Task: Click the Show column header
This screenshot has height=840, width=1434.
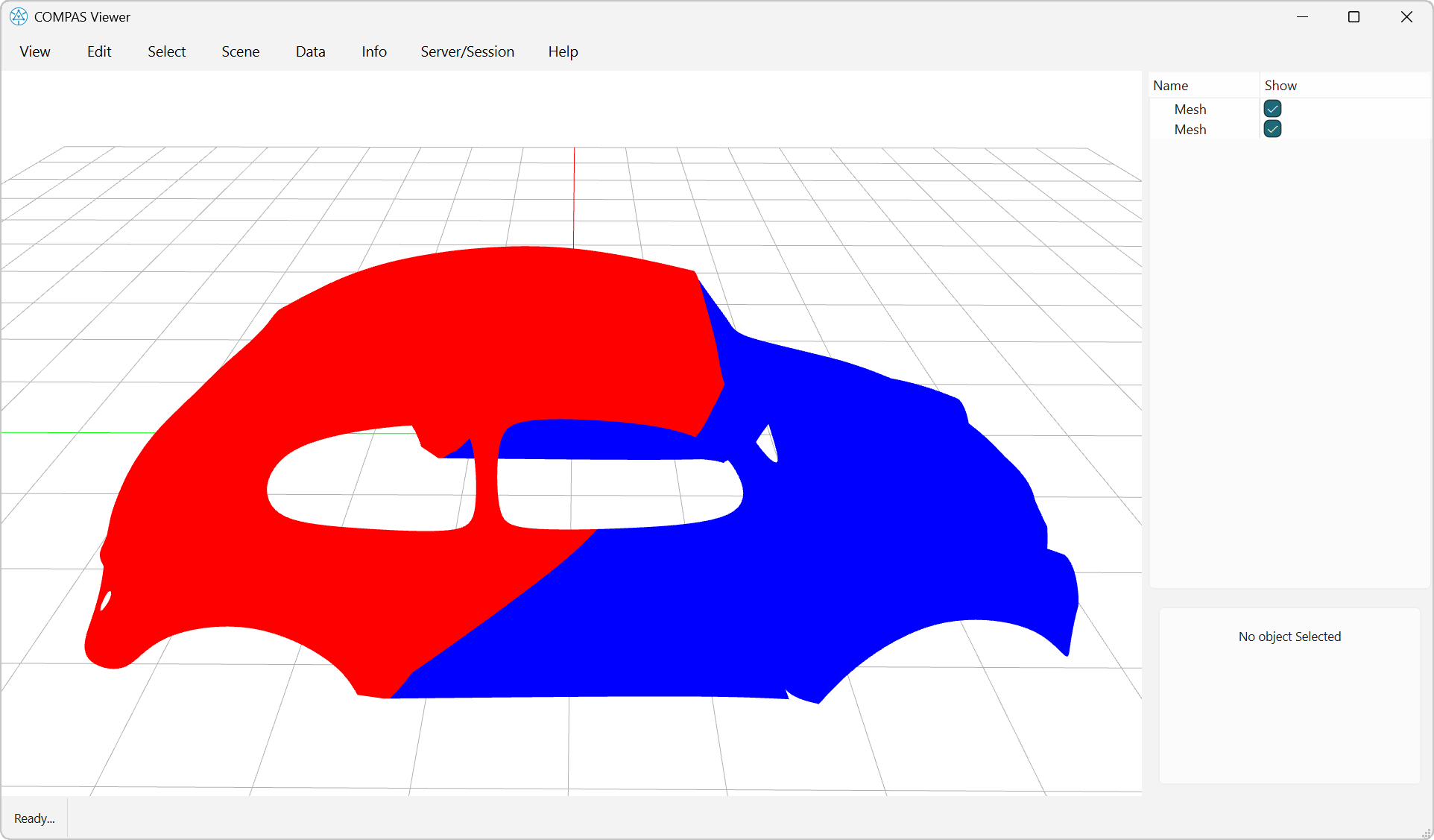Action: tap(1280, 85)
